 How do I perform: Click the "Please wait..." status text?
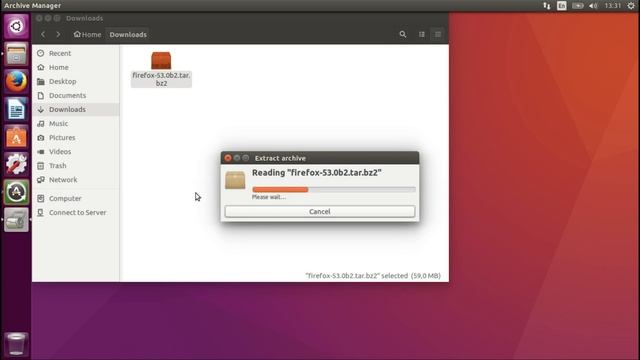(269, 197)
